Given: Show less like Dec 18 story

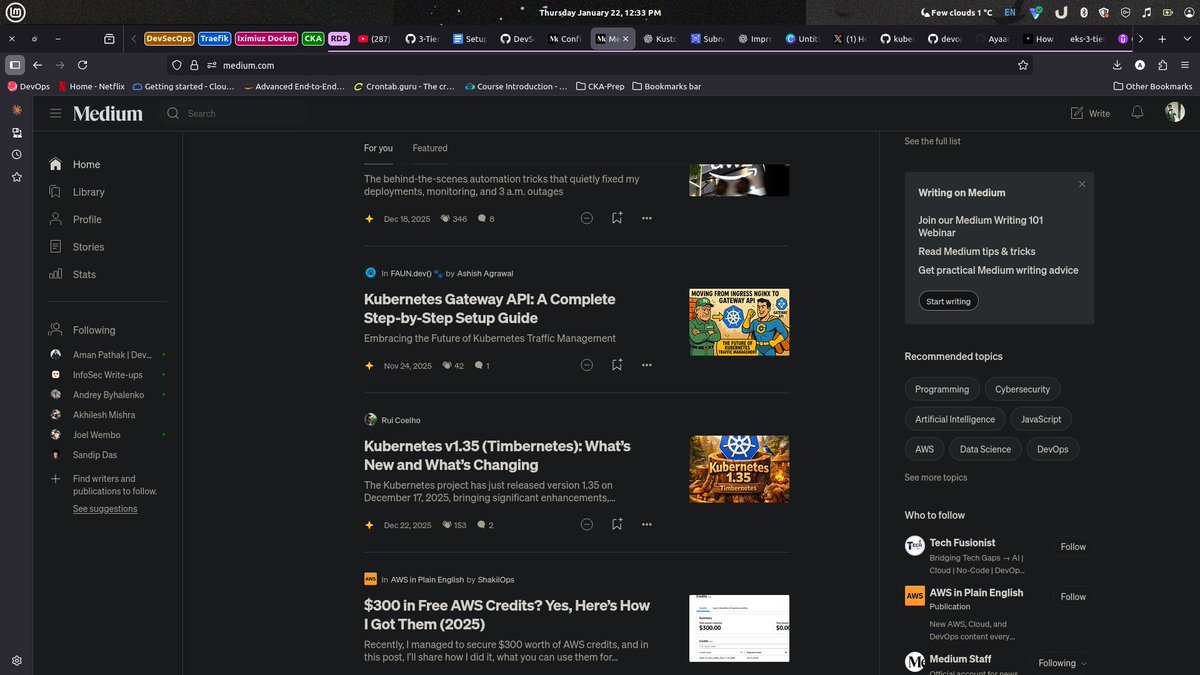Looking at the screenshot, I should pos(587,218).
